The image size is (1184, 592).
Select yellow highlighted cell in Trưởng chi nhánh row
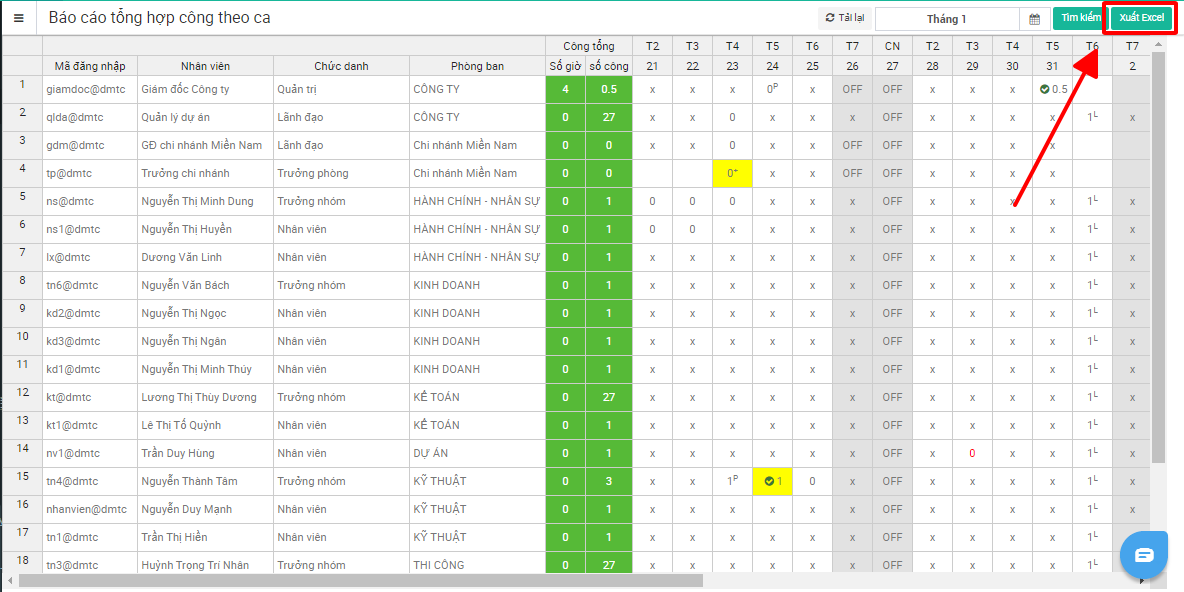coord(732,173)
